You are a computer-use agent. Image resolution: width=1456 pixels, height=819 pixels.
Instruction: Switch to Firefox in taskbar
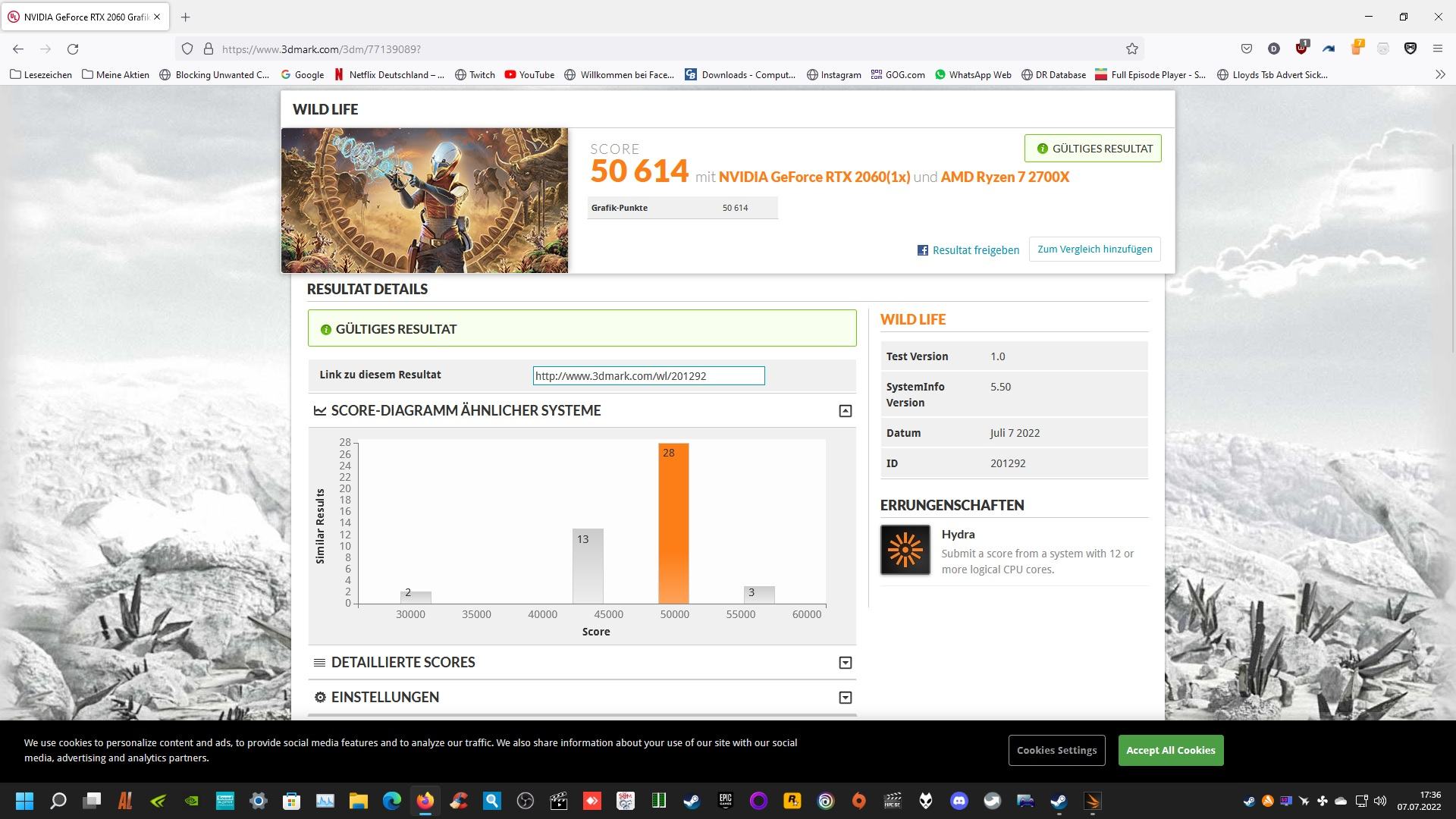point(425,801)
